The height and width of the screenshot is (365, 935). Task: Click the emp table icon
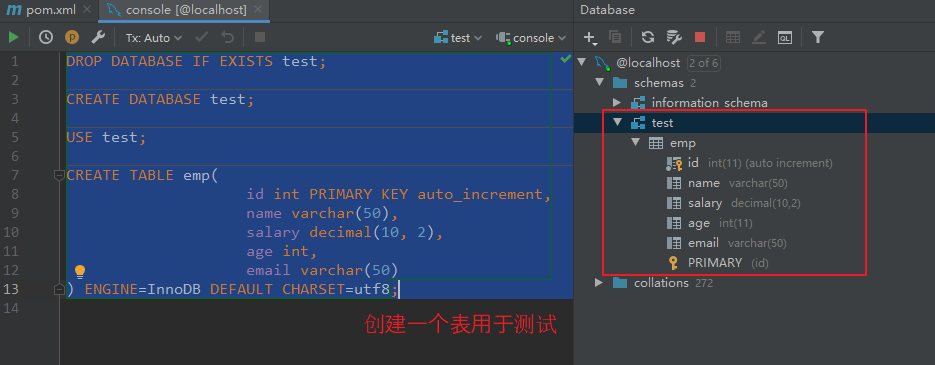(x=655, y=143)
